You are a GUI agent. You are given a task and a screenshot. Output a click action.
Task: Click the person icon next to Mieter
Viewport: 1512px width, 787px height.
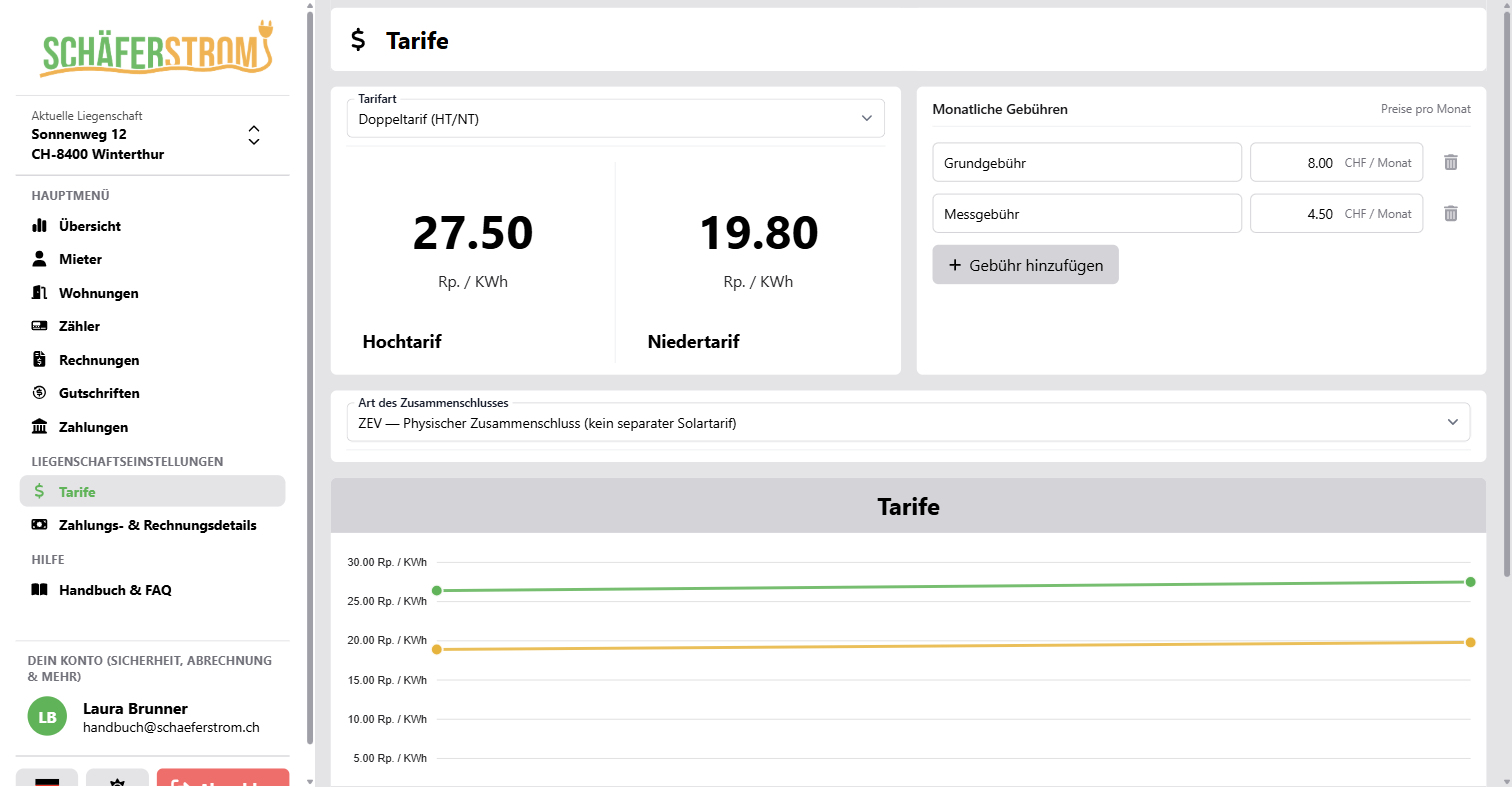point(40,259)
